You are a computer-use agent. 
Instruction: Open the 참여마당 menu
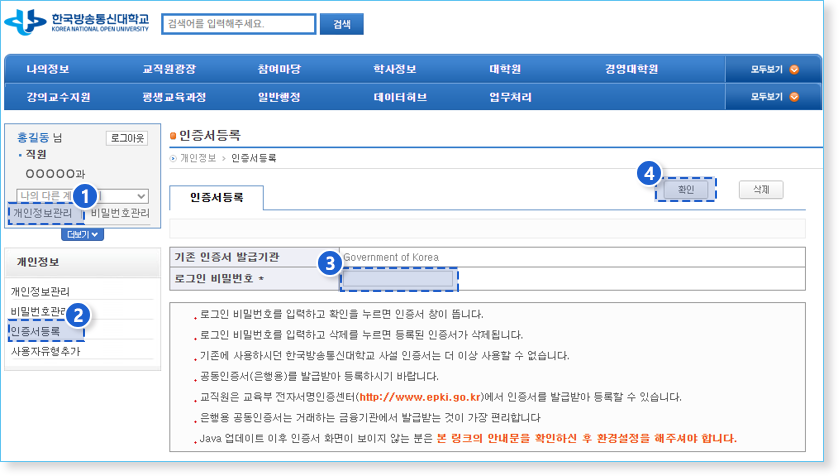[x=279, y=69]
